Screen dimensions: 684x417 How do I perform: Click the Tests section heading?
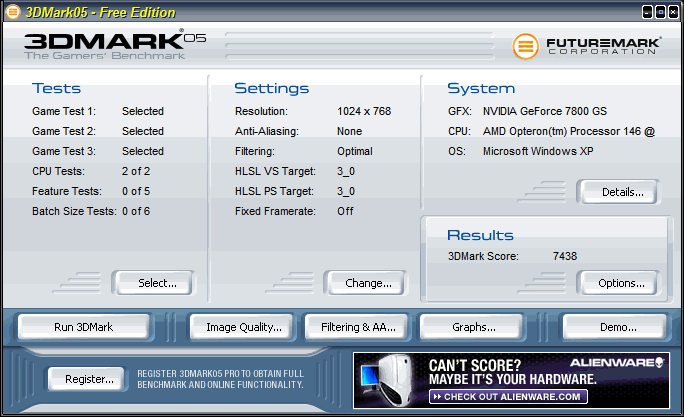coord(56,89)
